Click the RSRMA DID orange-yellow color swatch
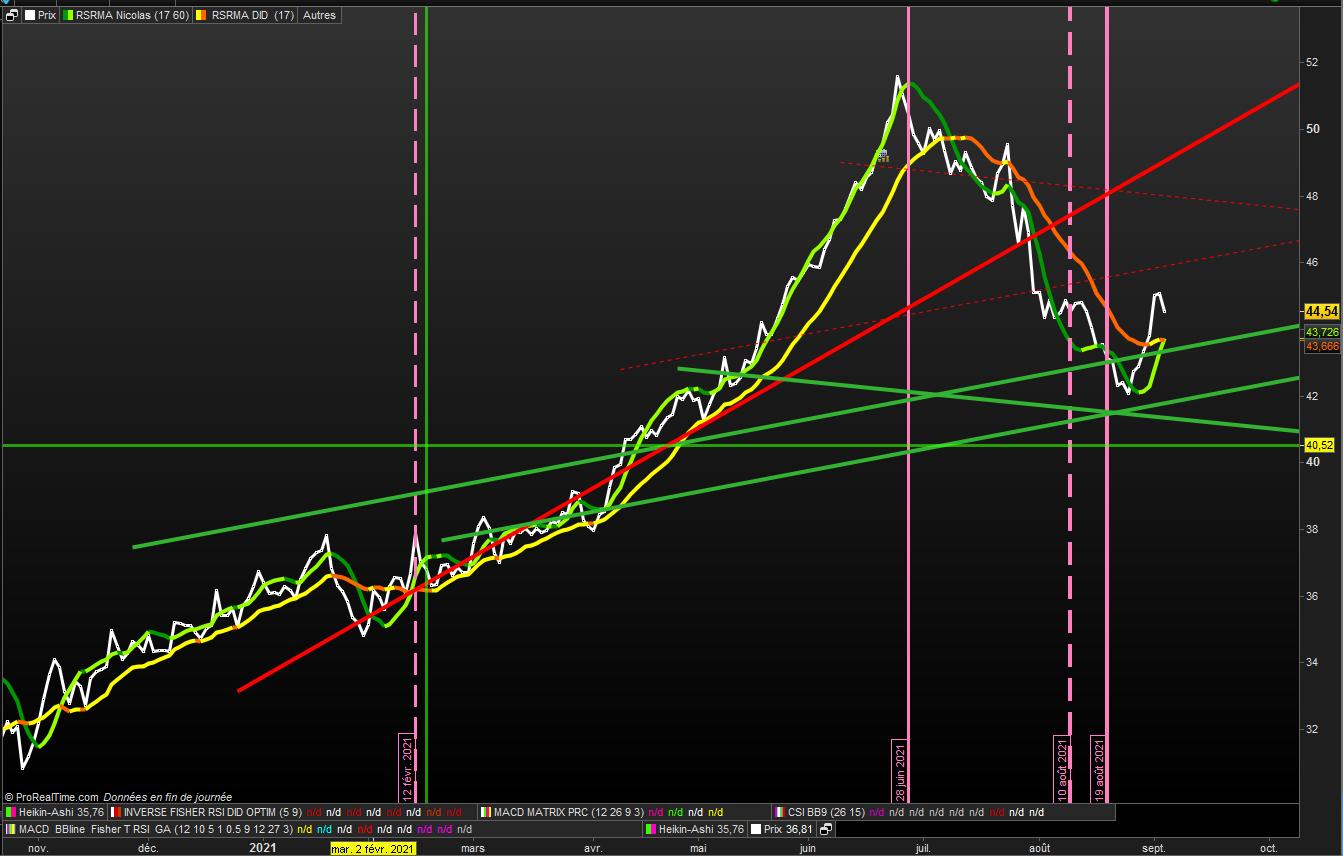 click(200, 16)
